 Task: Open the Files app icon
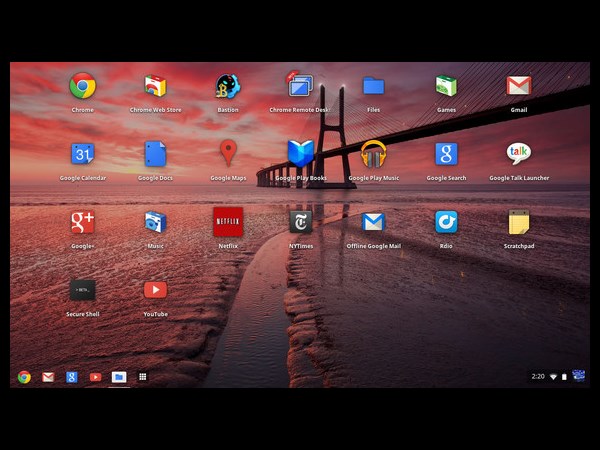(373, 86)
